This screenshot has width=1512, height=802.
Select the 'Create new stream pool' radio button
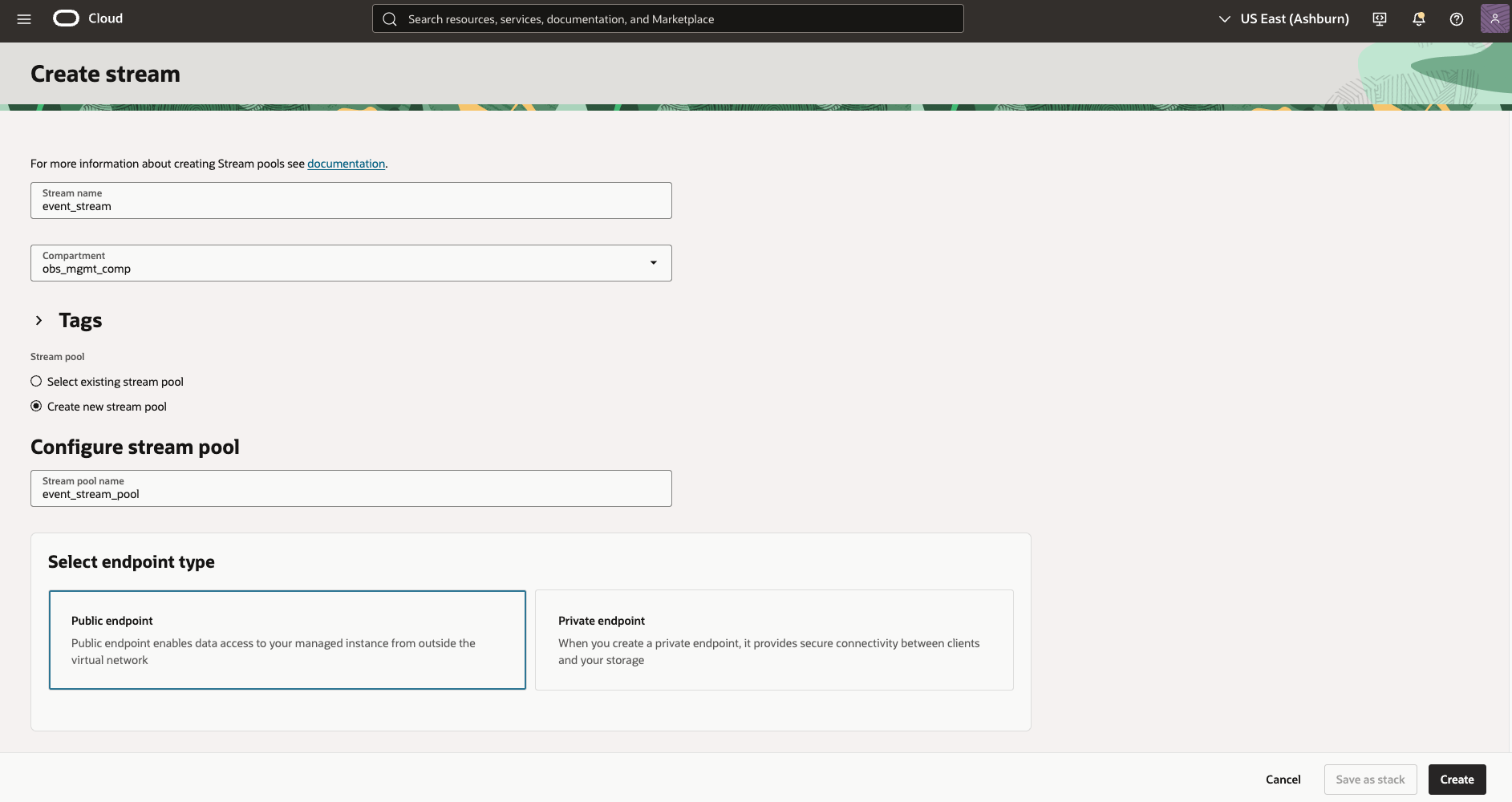[35, 406]
